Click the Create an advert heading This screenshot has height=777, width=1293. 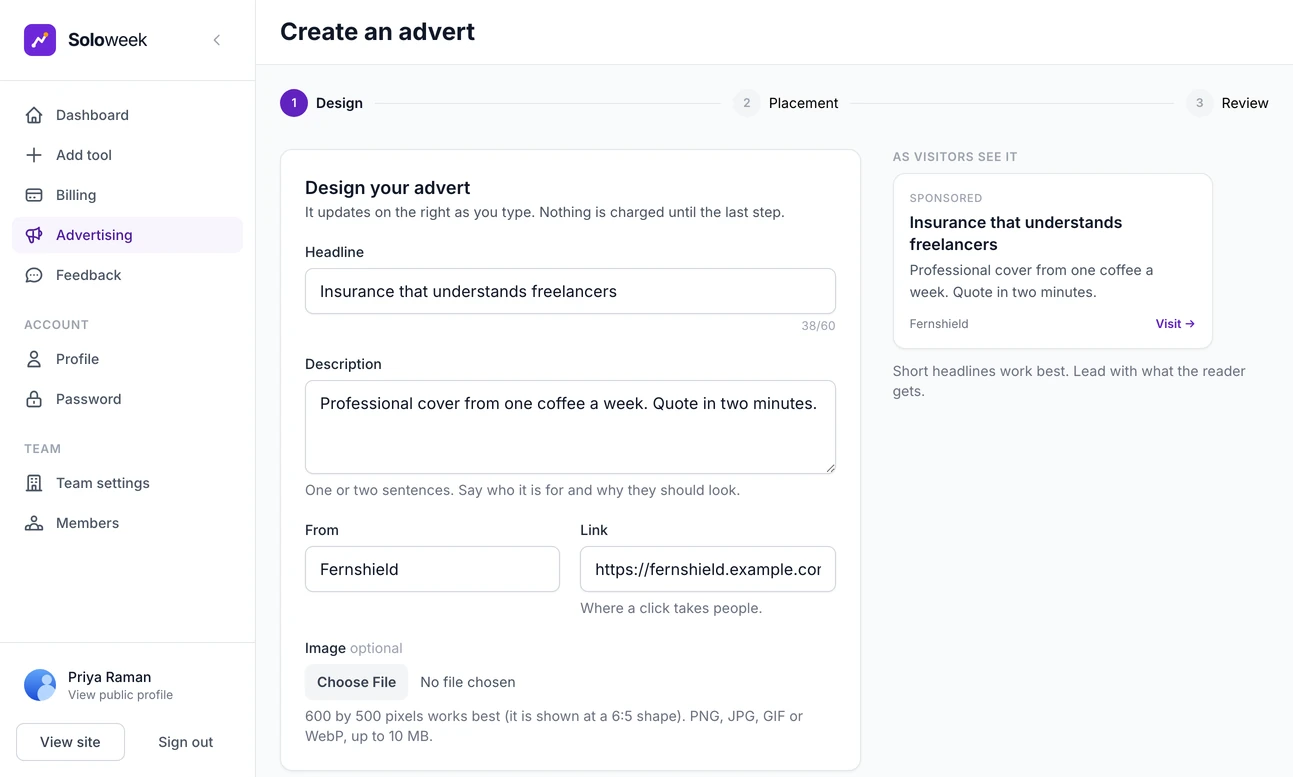coord(377,32)
